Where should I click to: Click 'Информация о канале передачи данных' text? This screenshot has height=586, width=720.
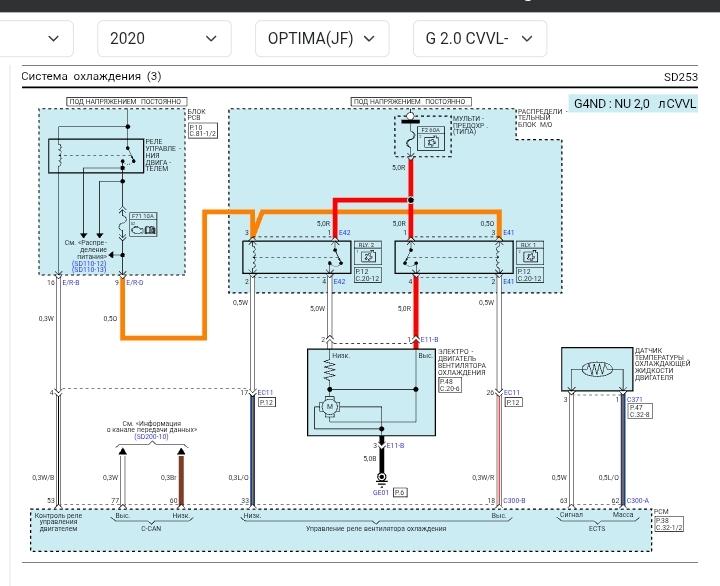tap(152, 427)
